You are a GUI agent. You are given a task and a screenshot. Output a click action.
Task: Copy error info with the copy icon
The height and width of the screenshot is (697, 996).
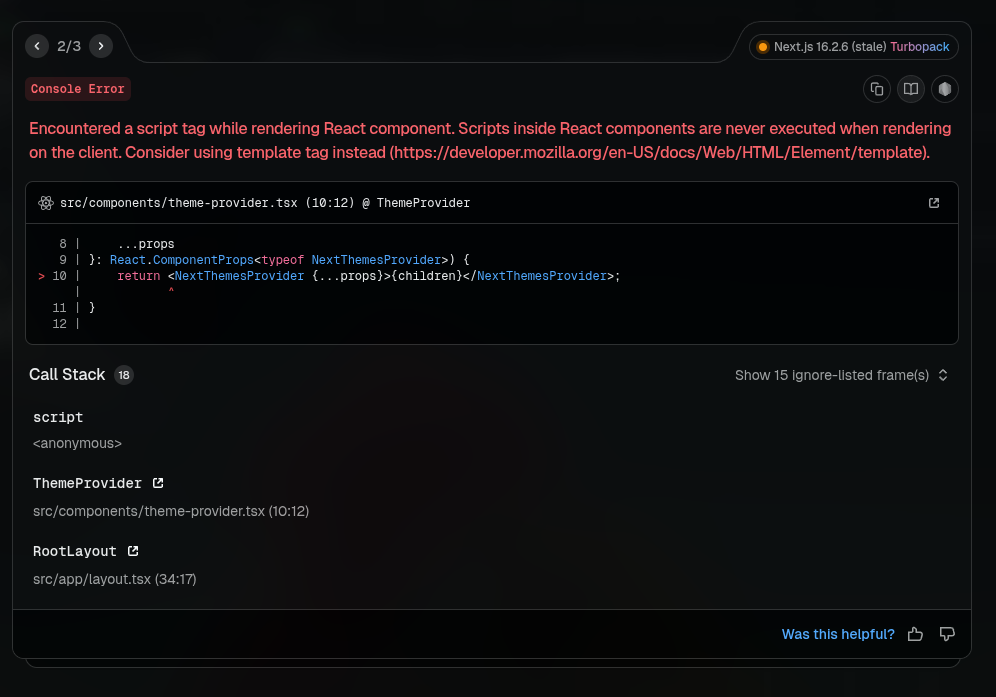click(x=877, y=89)
